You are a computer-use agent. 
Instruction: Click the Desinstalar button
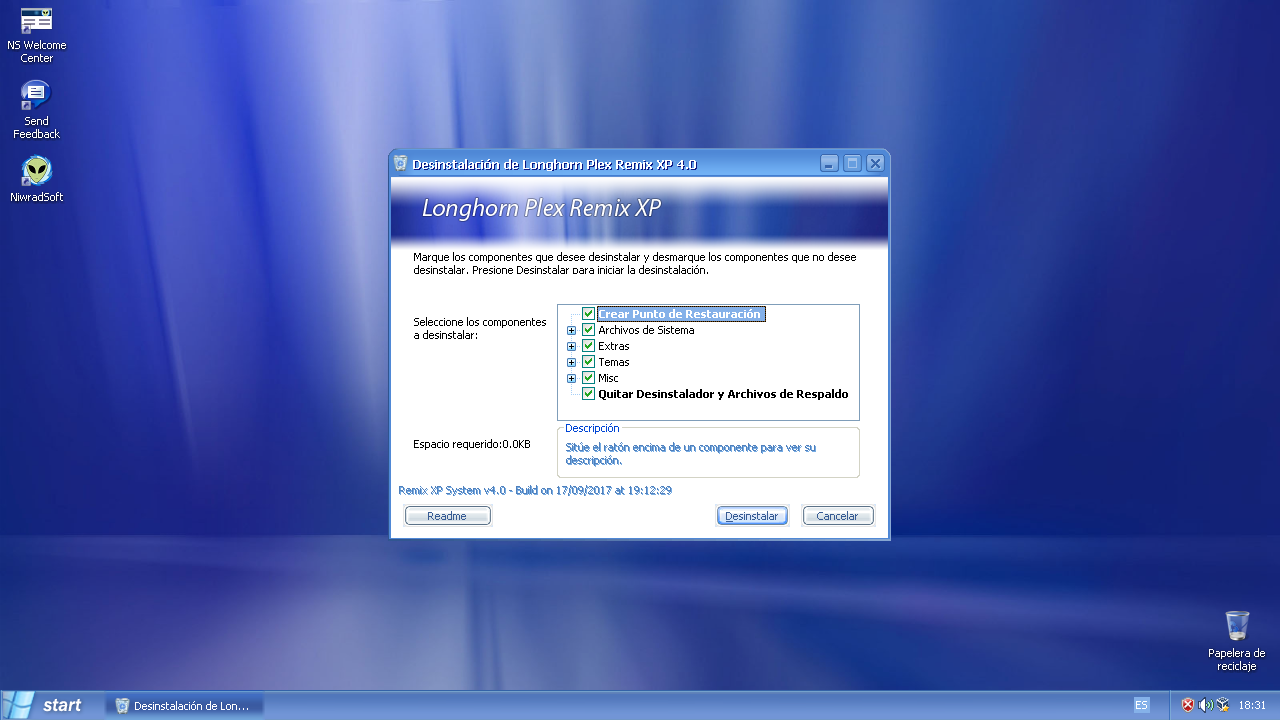tap(752, 516)
